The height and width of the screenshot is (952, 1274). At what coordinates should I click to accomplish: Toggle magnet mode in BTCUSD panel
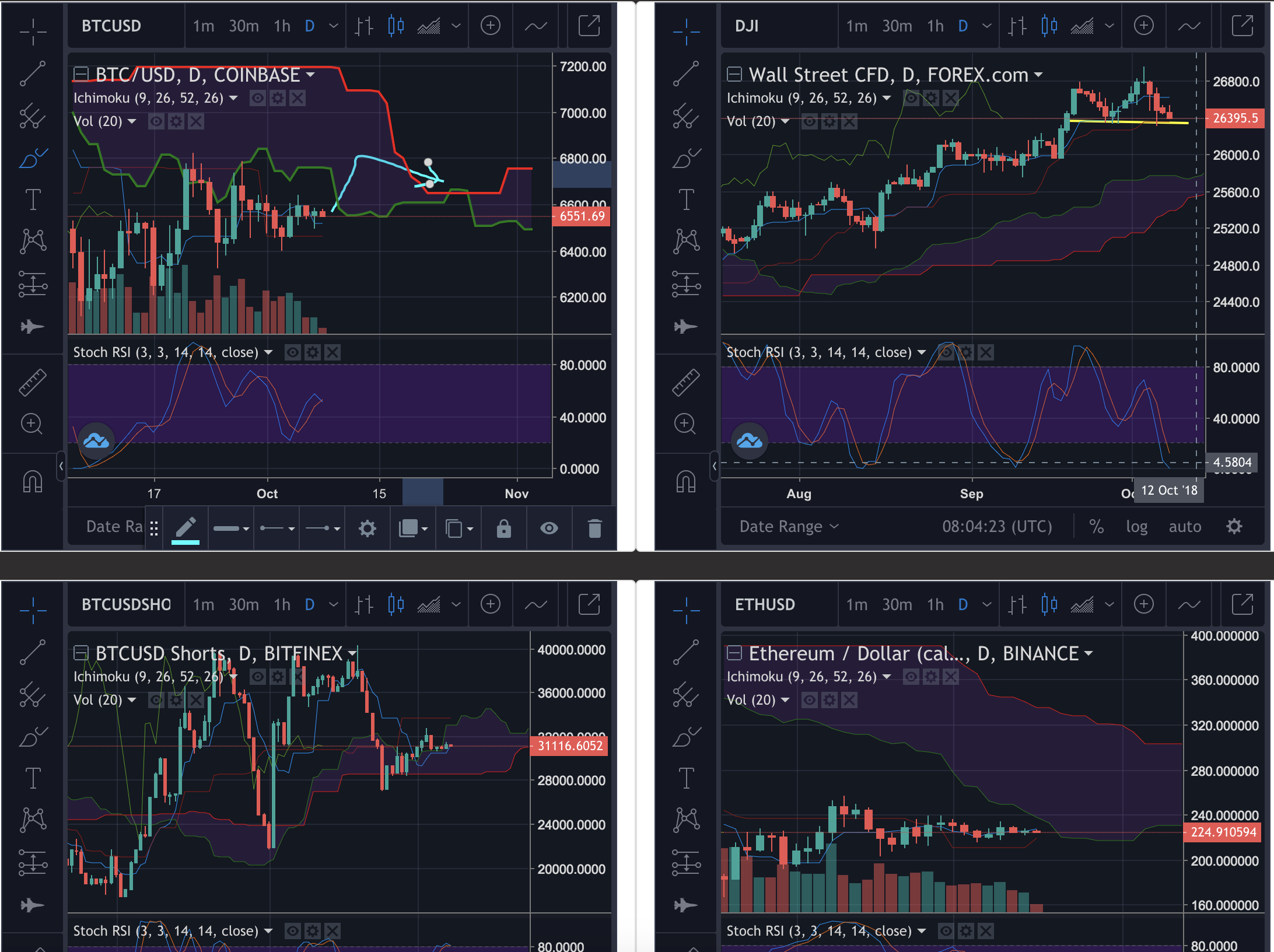pos(33,482)
